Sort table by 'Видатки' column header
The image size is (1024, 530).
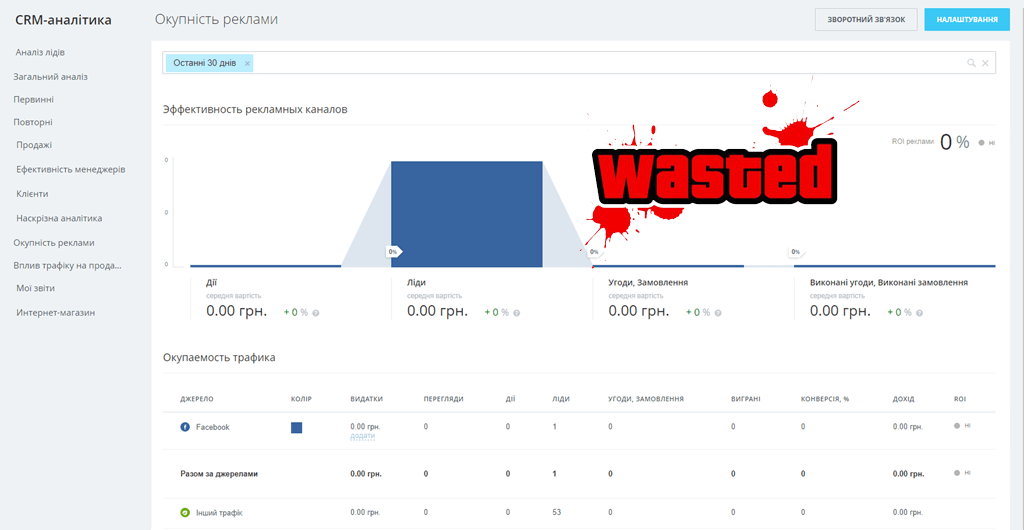click(x=366, y=399)
